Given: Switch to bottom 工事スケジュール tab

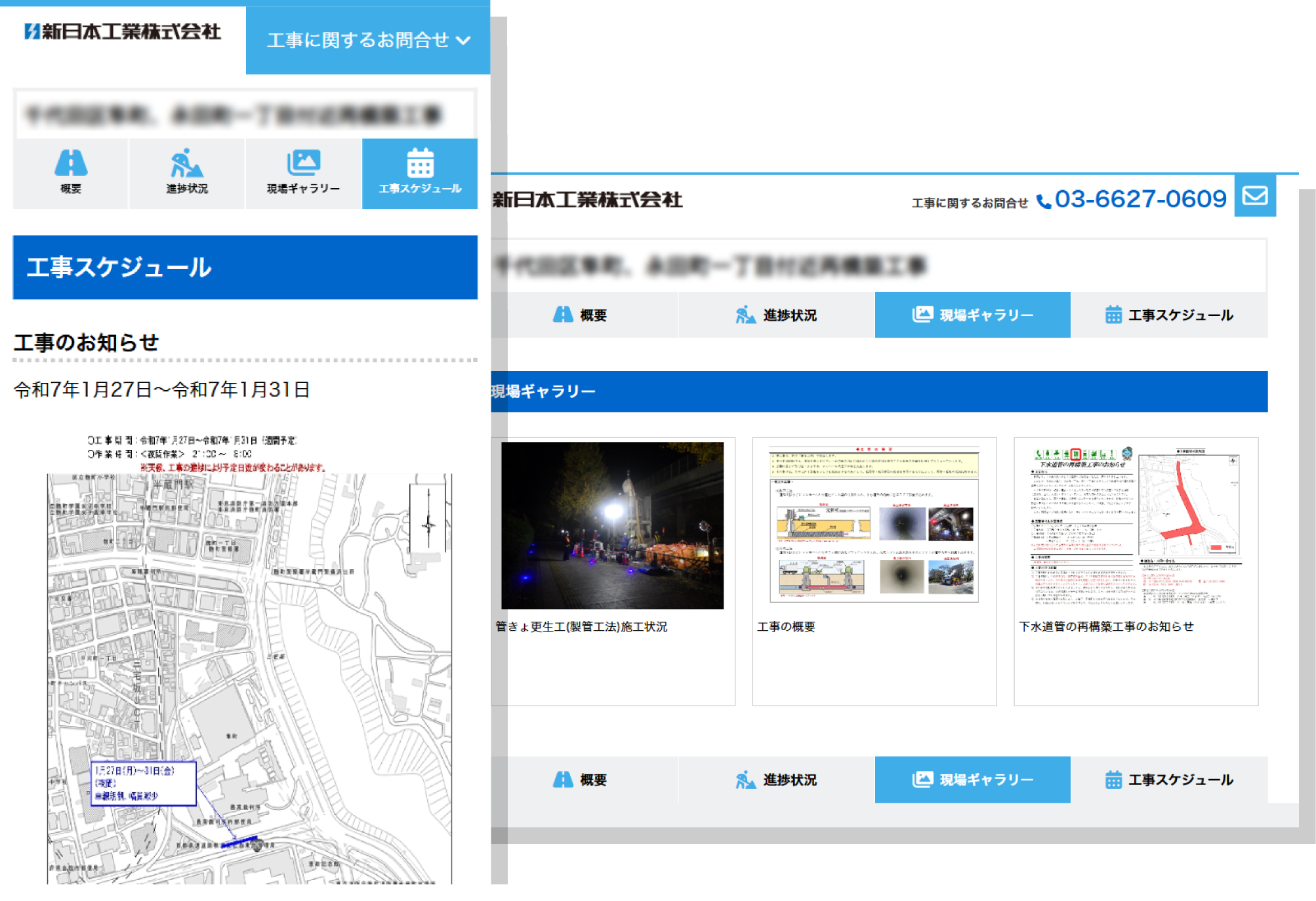Looking at the screenshot, I should coord(1169,780).
